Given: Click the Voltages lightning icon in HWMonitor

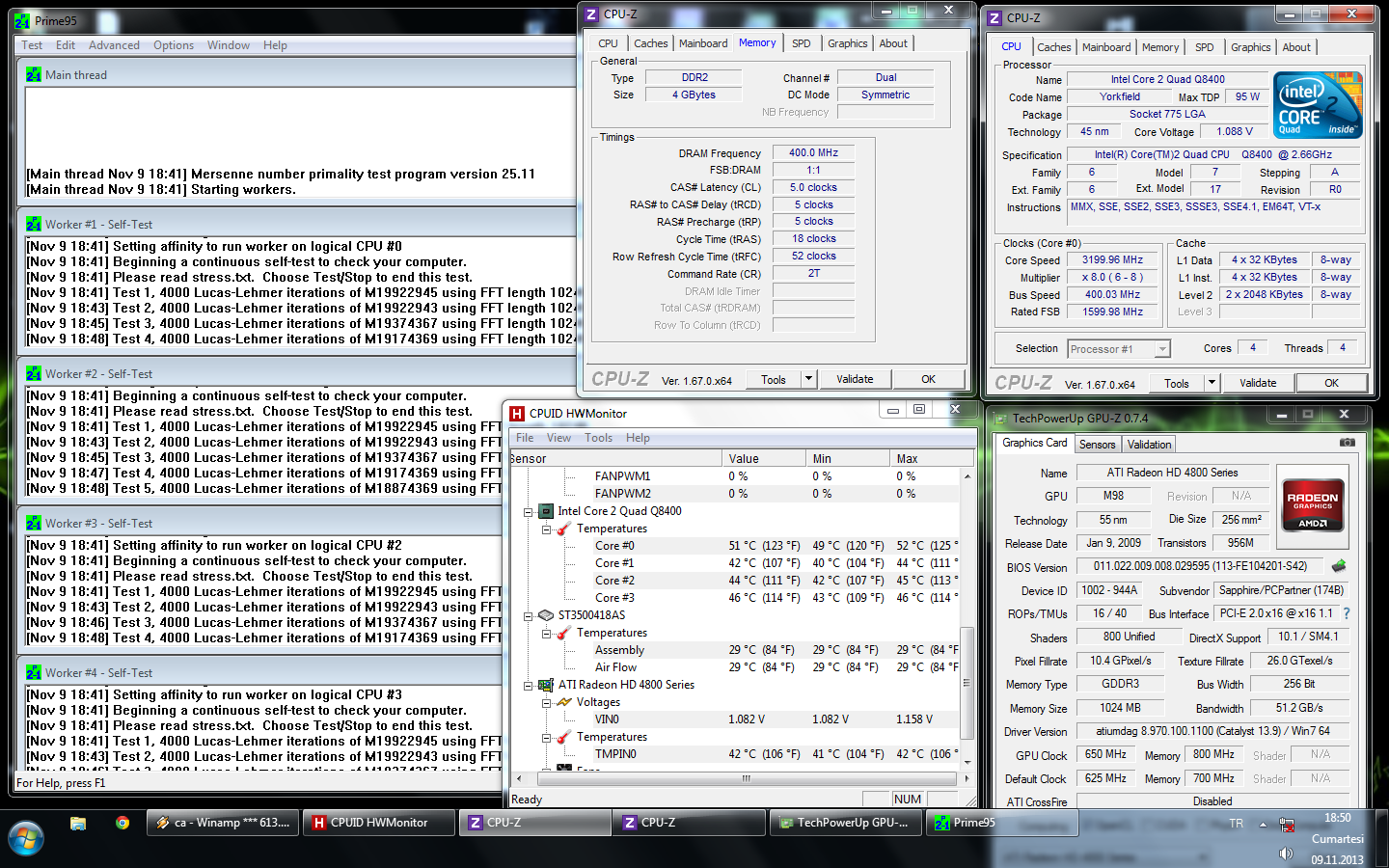Looking at the screenshot, I should tap(564, 702).
